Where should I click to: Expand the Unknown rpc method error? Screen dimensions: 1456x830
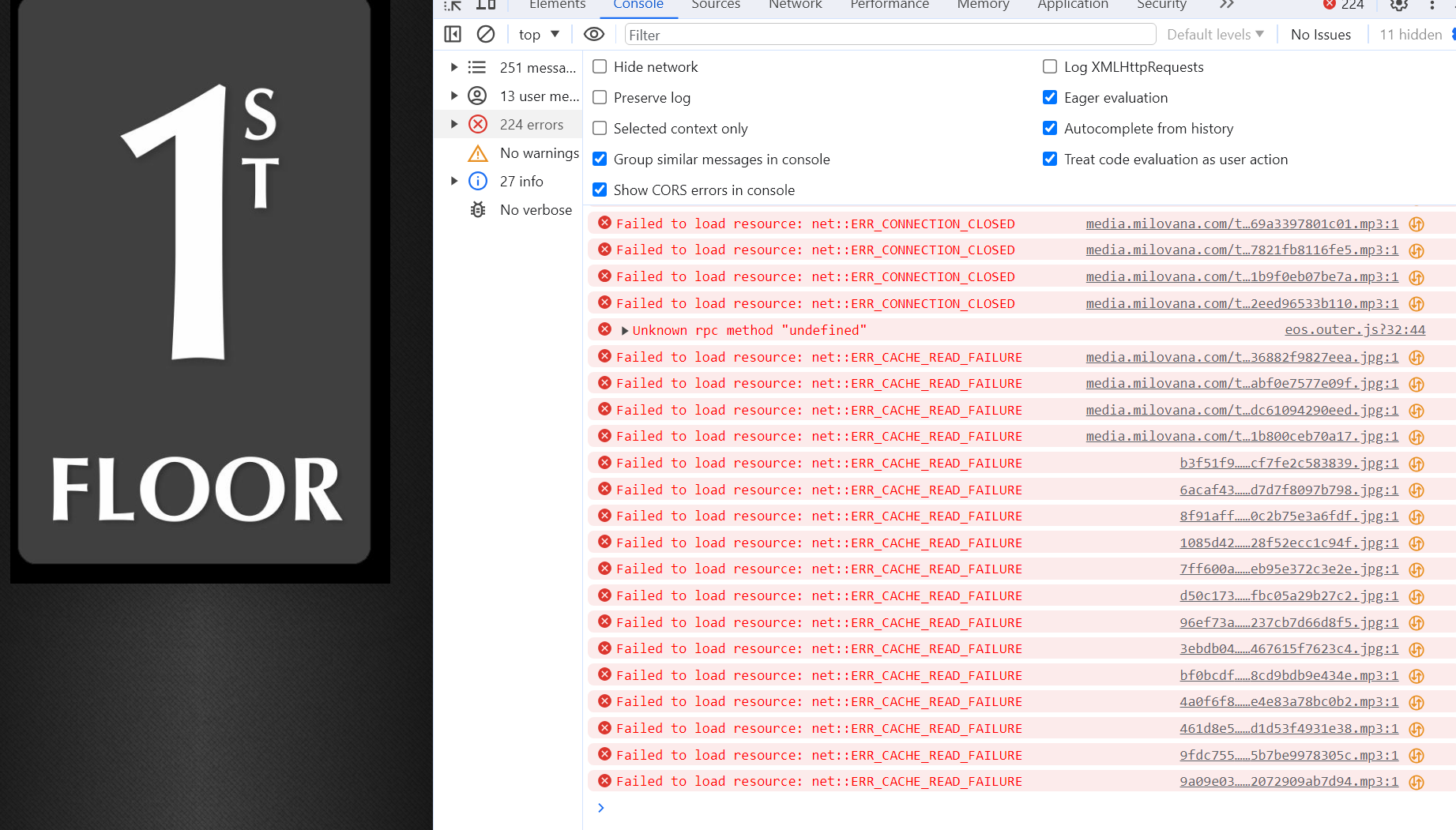point(625,330)
